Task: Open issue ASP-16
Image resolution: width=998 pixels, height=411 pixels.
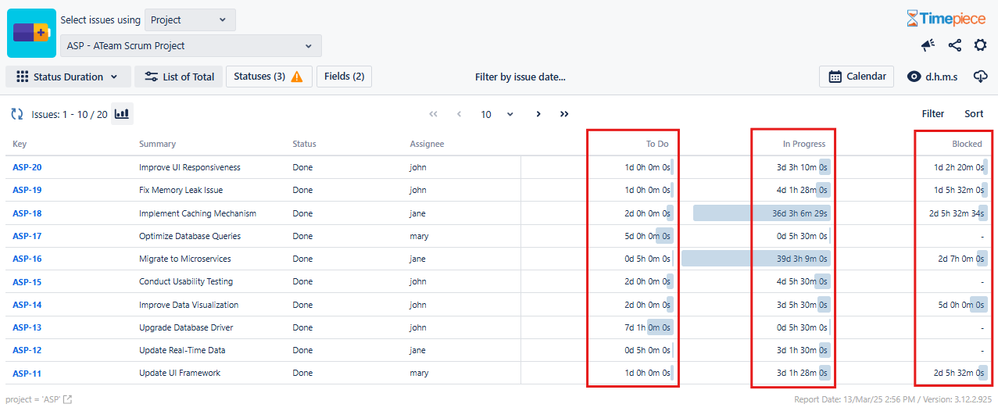Action: 27,259
